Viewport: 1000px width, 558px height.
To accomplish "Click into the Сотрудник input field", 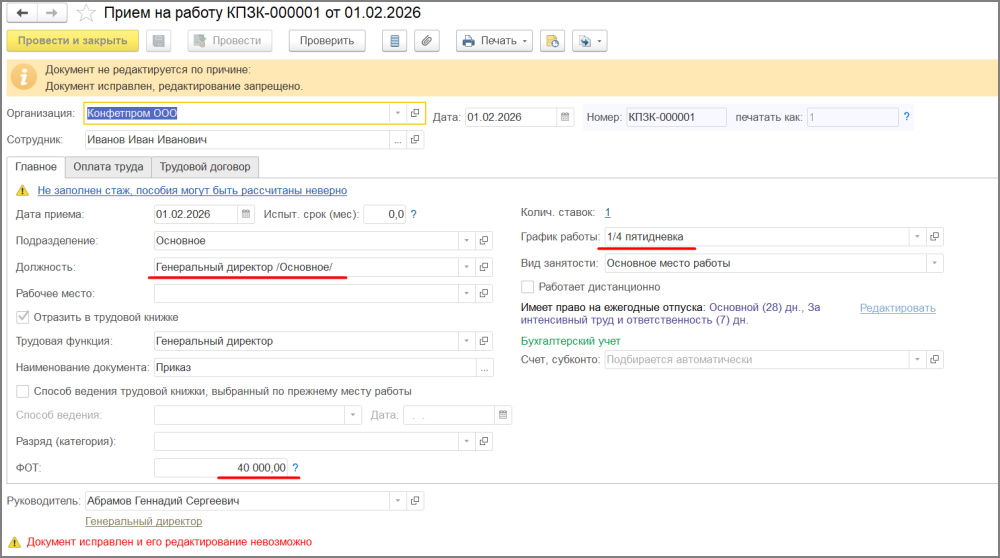I will (238, 140).
